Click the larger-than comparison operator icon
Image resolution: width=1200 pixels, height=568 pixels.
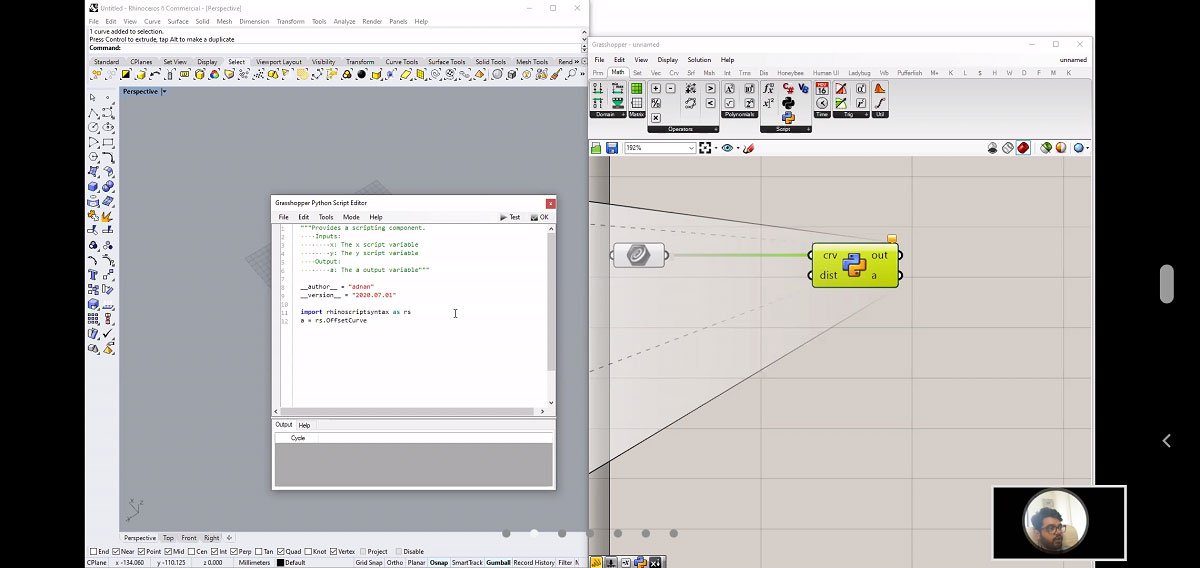[711, 89]
